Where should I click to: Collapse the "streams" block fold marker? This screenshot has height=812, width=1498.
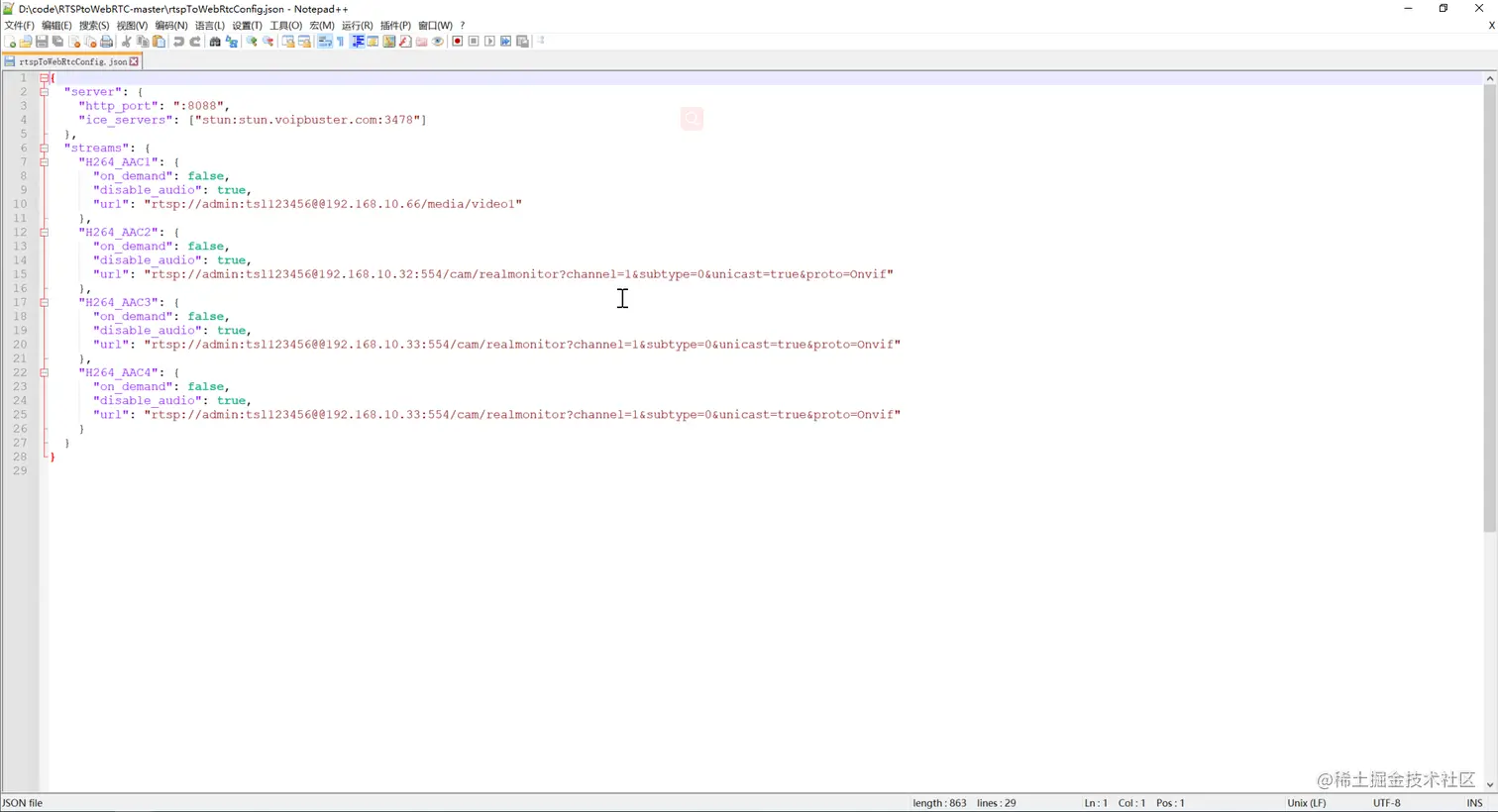[x=44, y=148]
